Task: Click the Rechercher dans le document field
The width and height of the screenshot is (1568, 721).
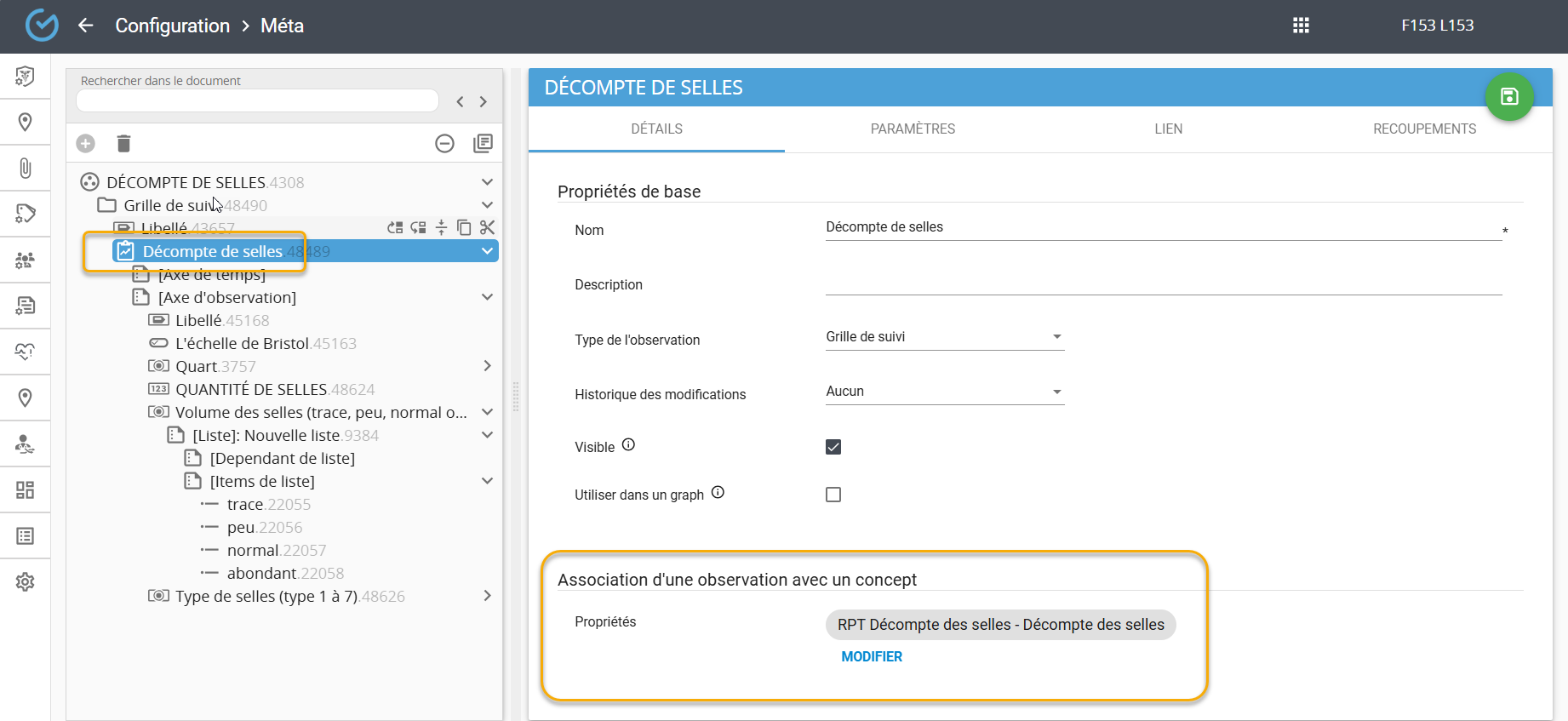Action: 257,100
